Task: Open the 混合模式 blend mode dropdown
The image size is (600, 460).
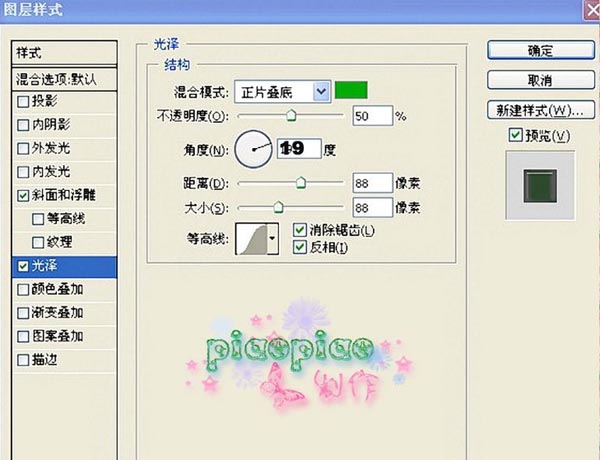Action: point(321,92)
